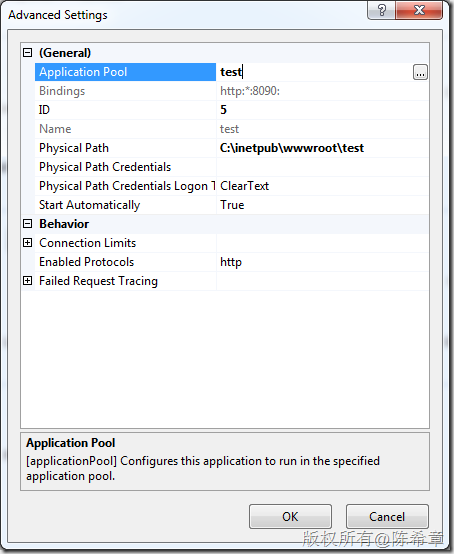
Task: Expand Connection Limits settings
Action: pyautogui.click(x=28, y=243)
